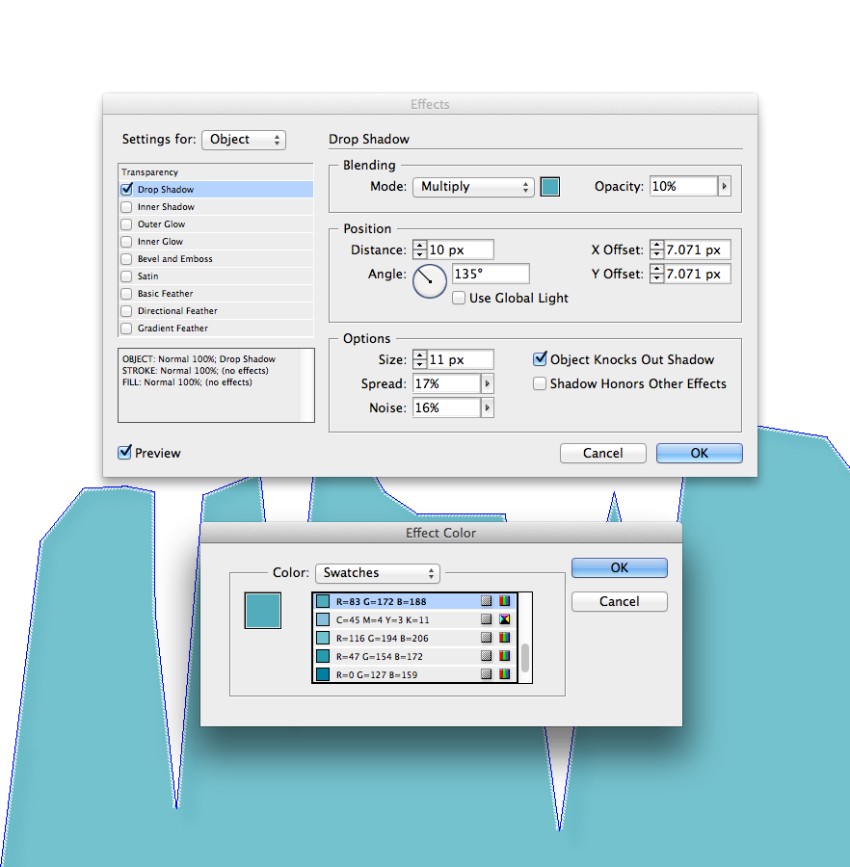Enable the Gradient Feather checkbox
Image resolution: width=850 pixels, height=867 pixels.
click(127, 328)
